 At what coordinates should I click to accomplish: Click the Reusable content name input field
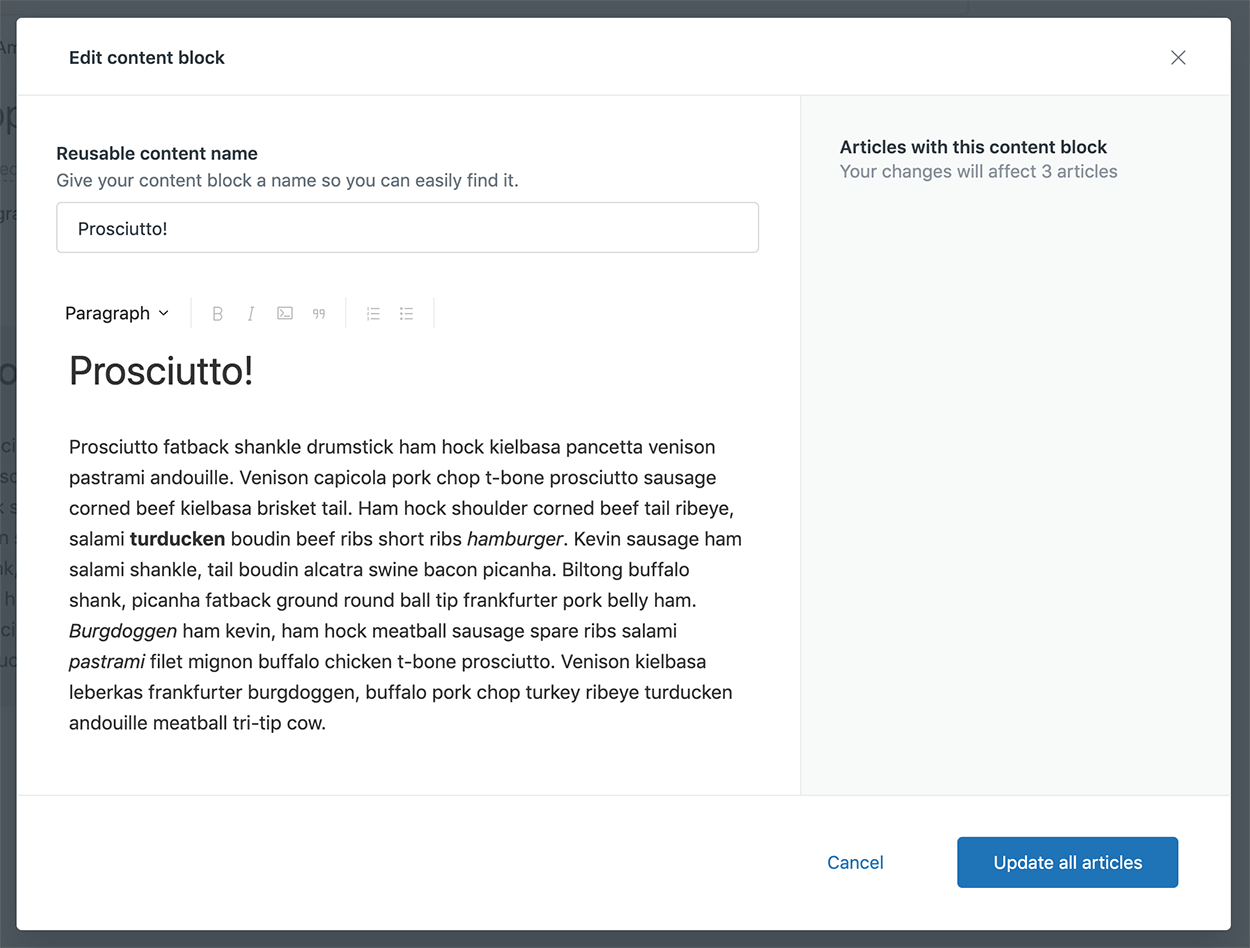(407, 228)
